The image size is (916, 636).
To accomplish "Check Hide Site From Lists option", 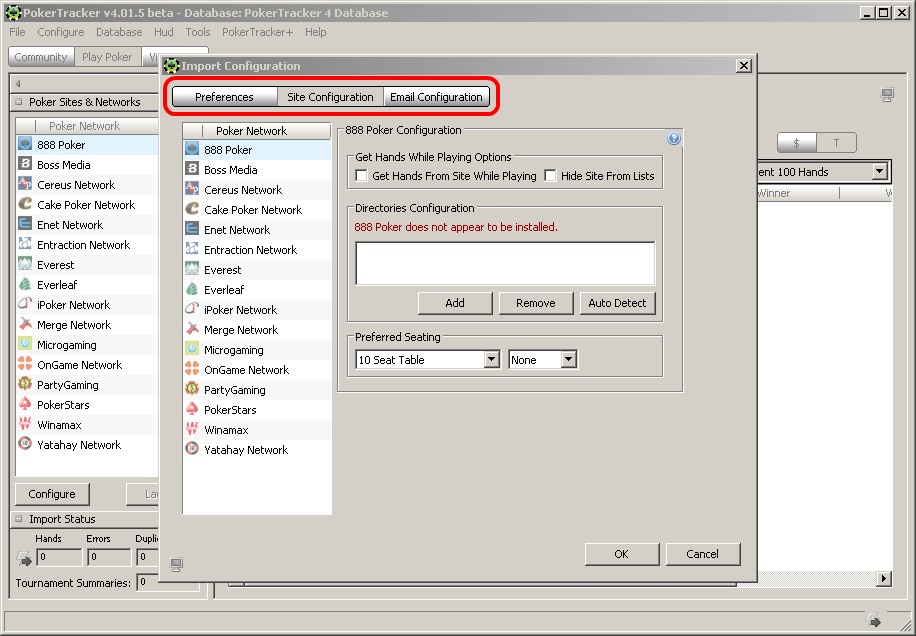I will coord(550,175).
